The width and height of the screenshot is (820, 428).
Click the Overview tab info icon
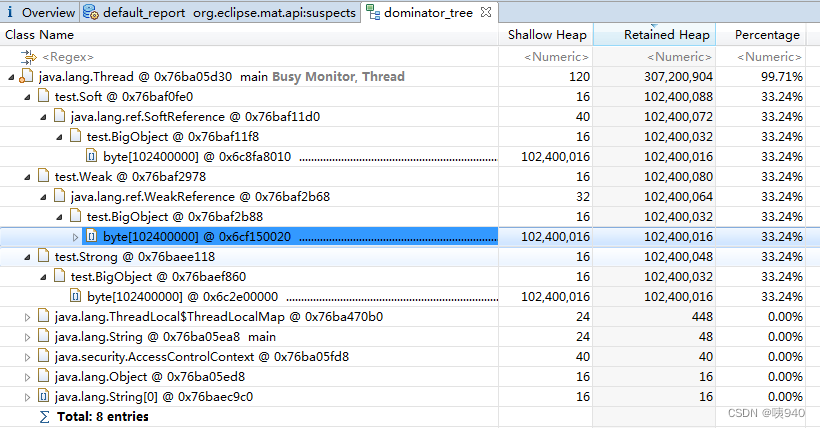(9, 12)
